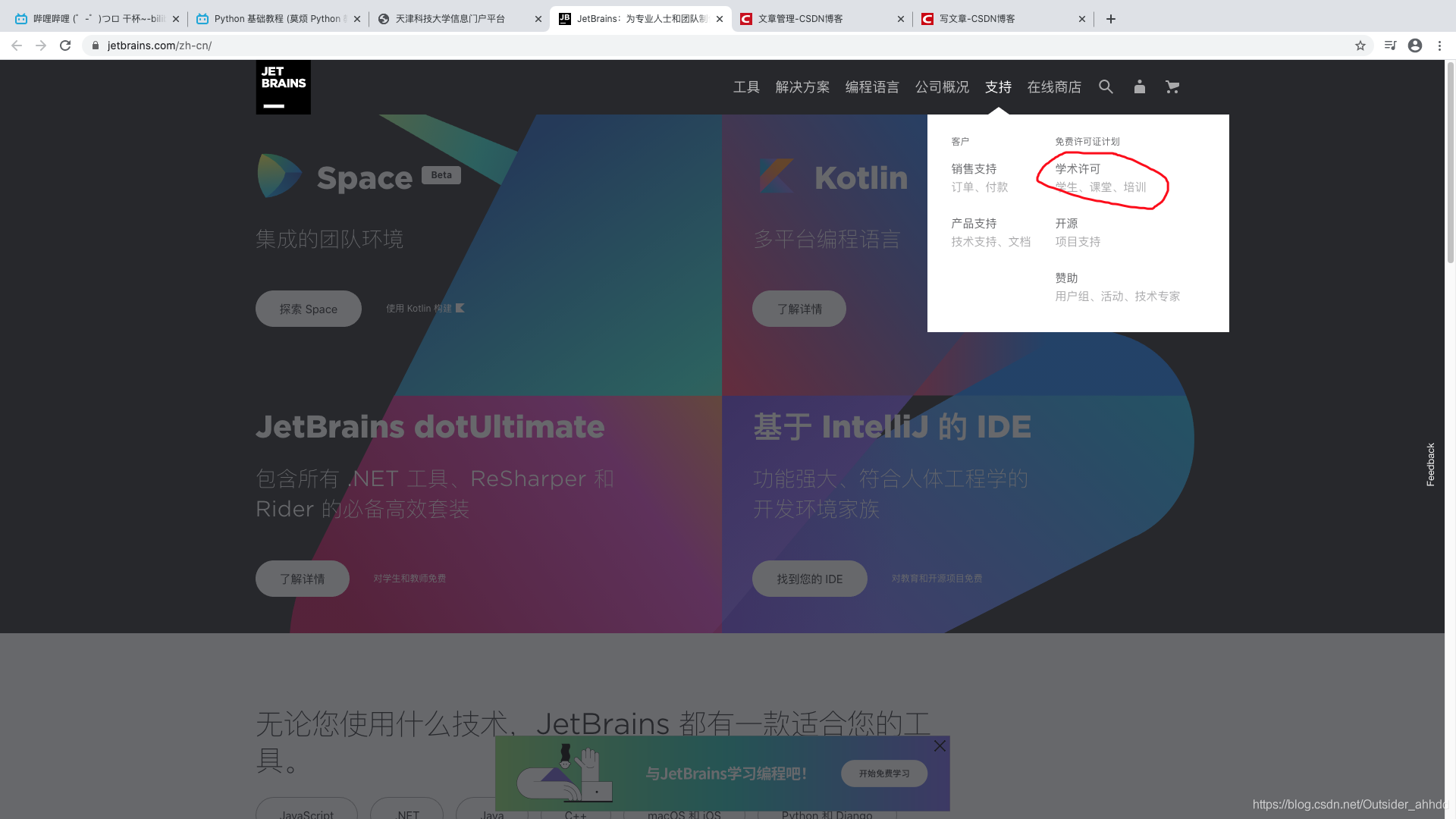Go back with the browser back arrow

tap(17, 45)
